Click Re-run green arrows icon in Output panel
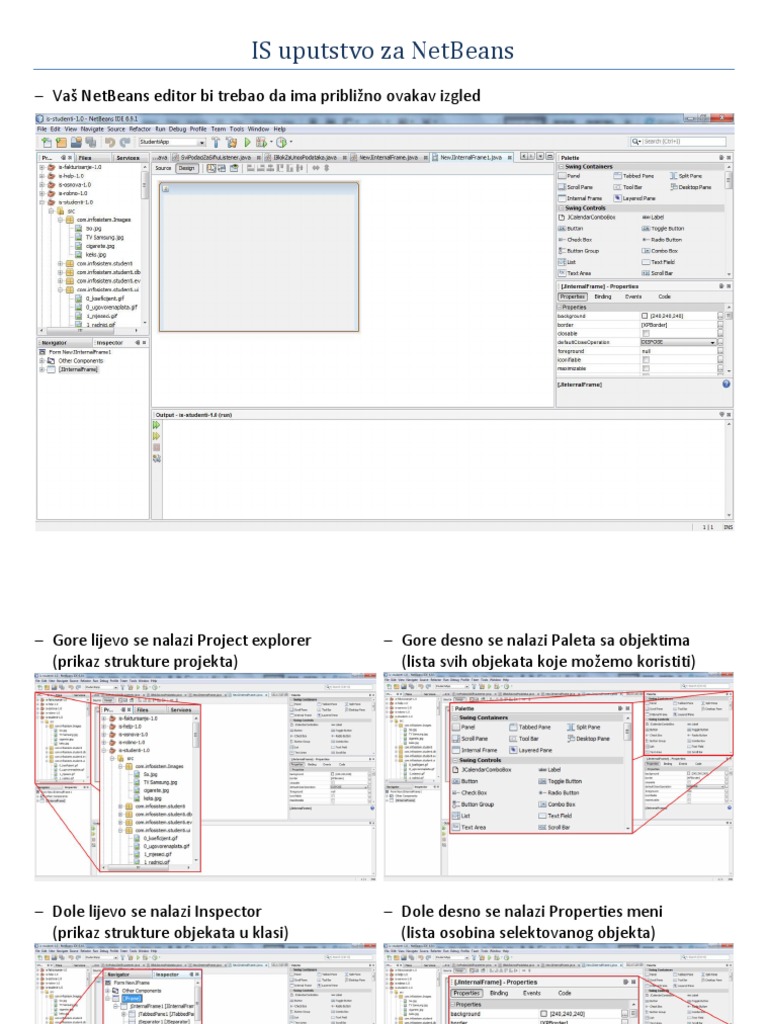The width and height of the screenshot is (768, 1024). 157,425
